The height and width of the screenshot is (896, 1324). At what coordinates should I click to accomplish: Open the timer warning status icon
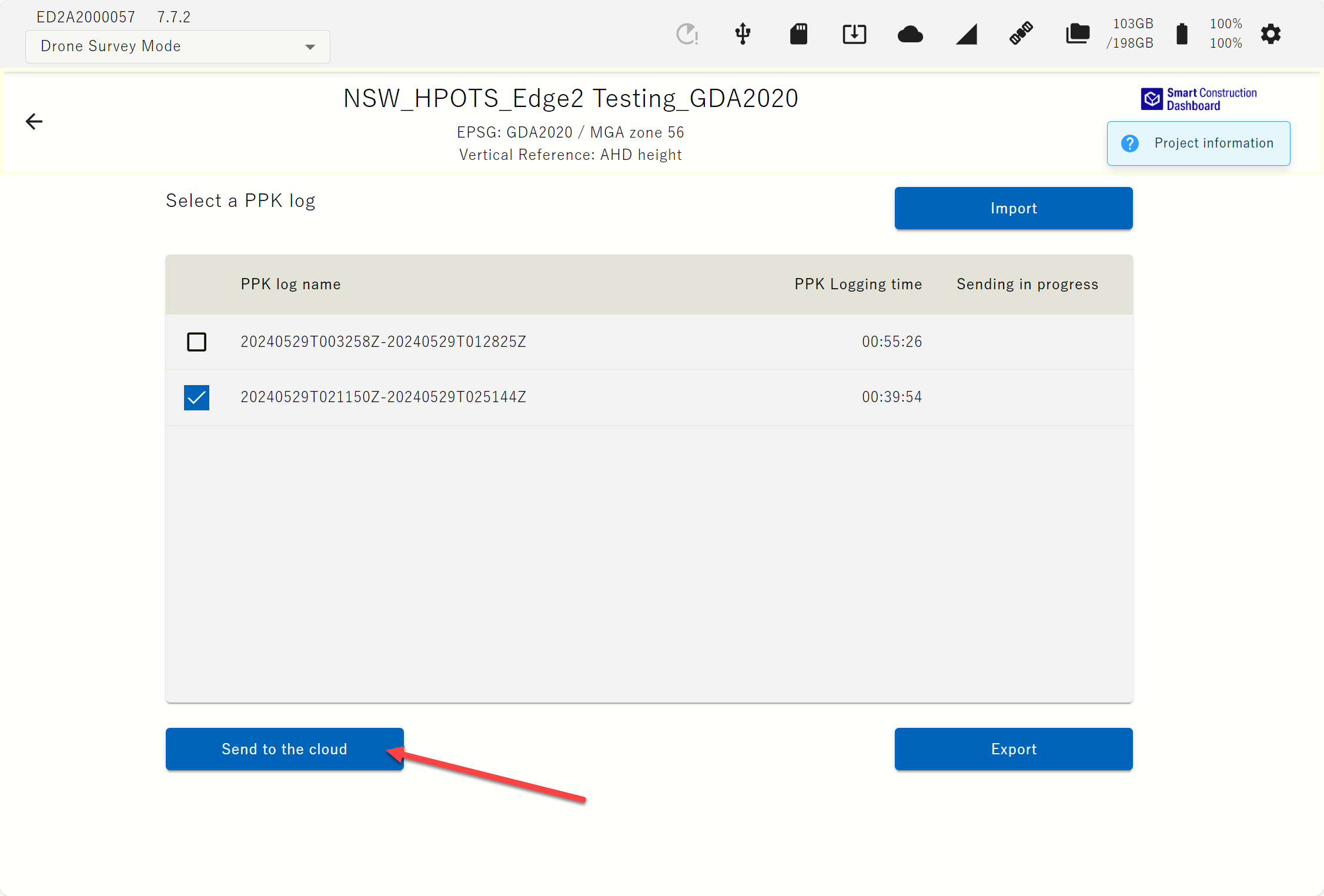(687, 34)
